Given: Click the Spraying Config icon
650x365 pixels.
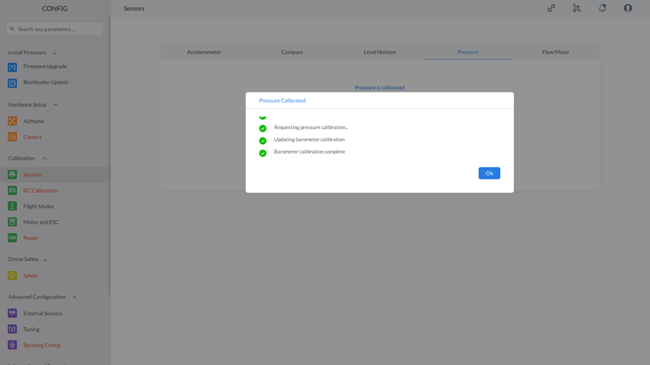Looking at the screenshot, I should [x=12, y=345].
